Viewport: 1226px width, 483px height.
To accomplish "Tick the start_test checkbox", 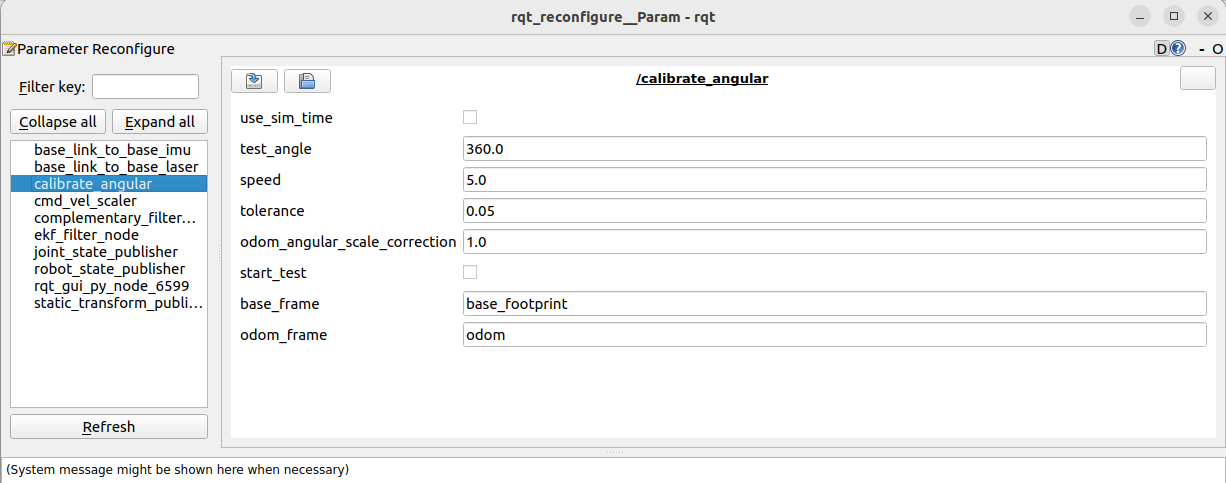I will coord(470,272).
